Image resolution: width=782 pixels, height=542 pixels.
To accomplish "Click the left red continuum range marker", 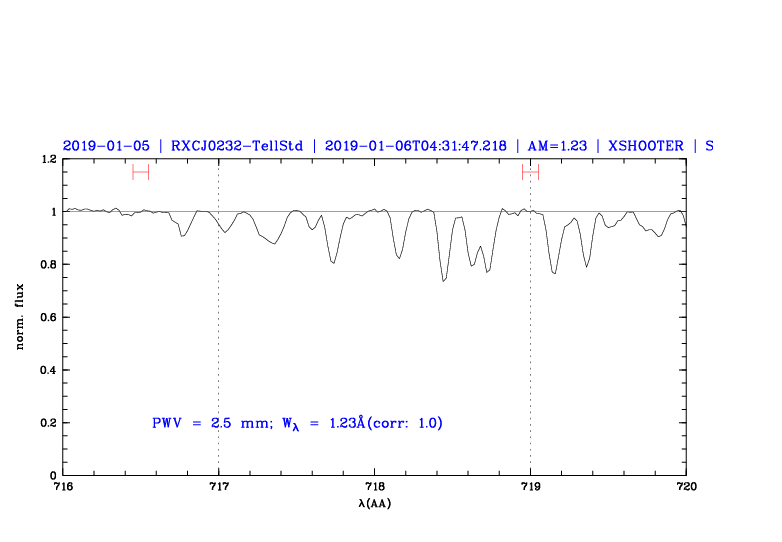I will click(x=140, y=172).
